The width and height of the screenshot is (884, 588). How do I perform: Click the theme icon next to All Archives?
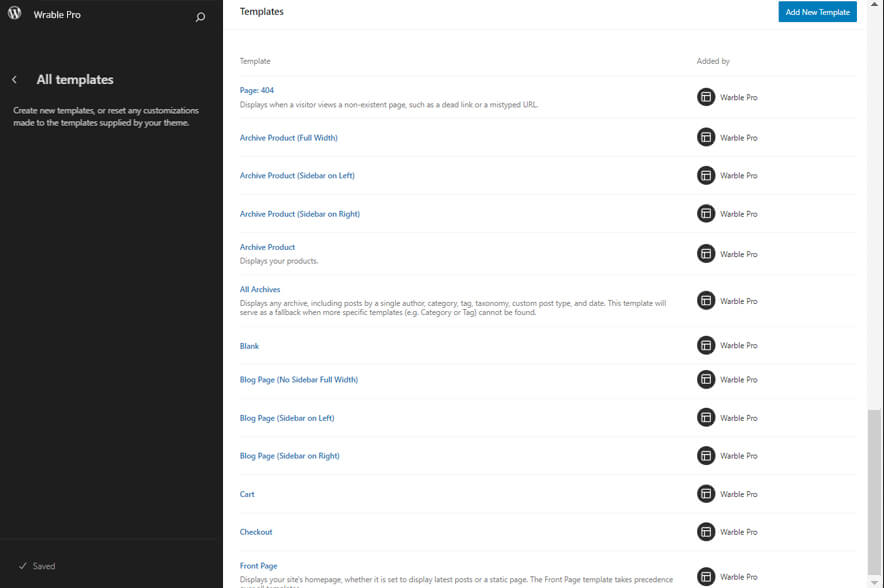click(x=705, y=300)
